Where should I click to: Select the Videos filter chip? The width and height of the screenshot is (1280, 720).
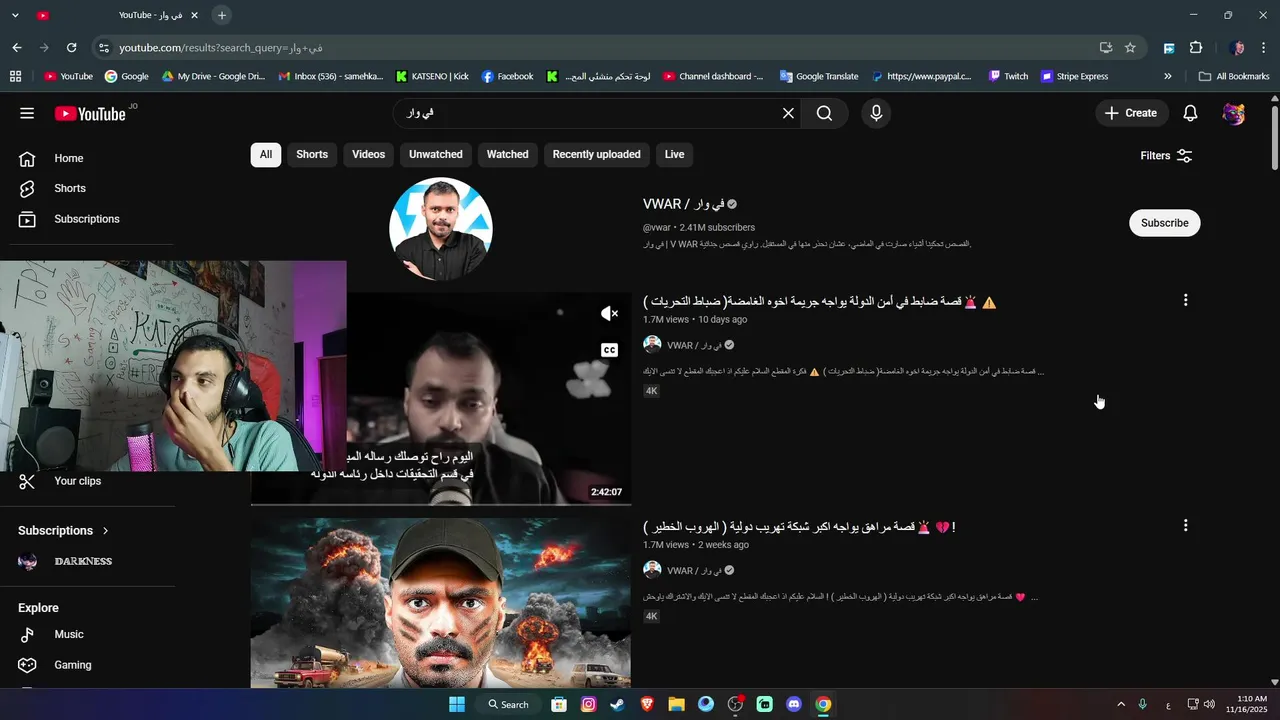[x=368, y=154]
